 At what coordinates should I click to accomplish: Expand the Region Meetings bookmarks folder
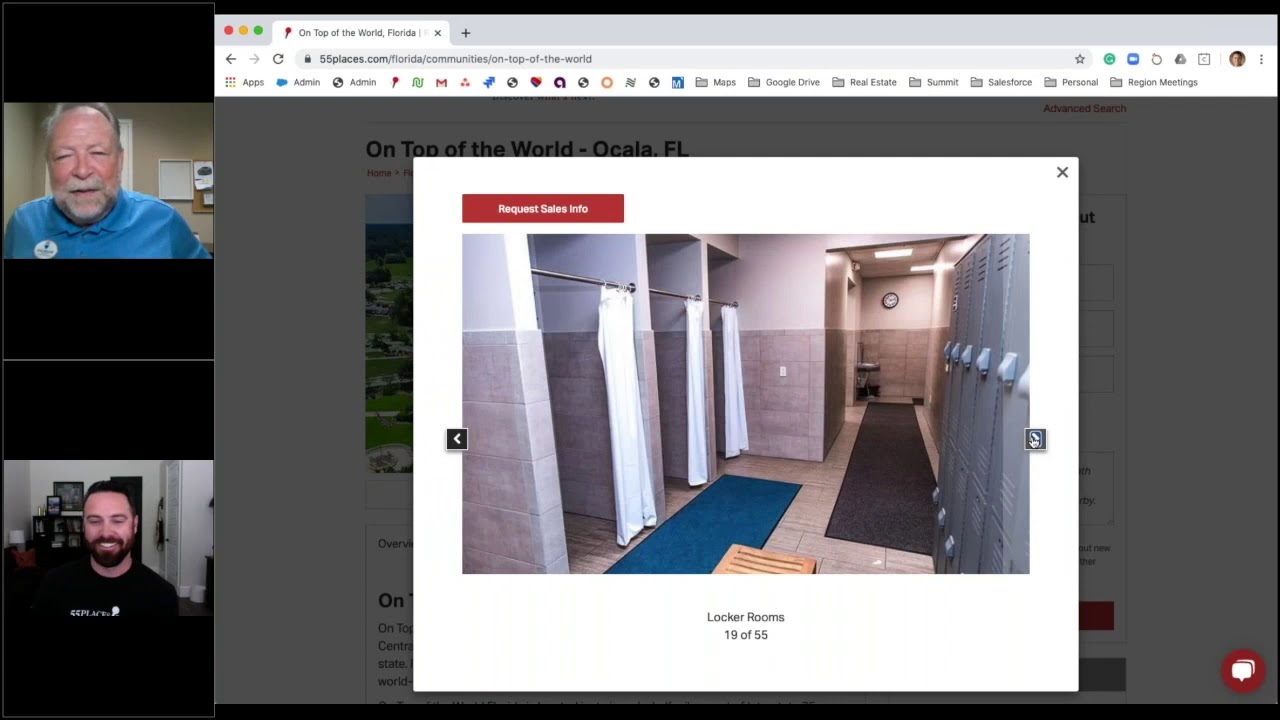(x=1153, y=82)
